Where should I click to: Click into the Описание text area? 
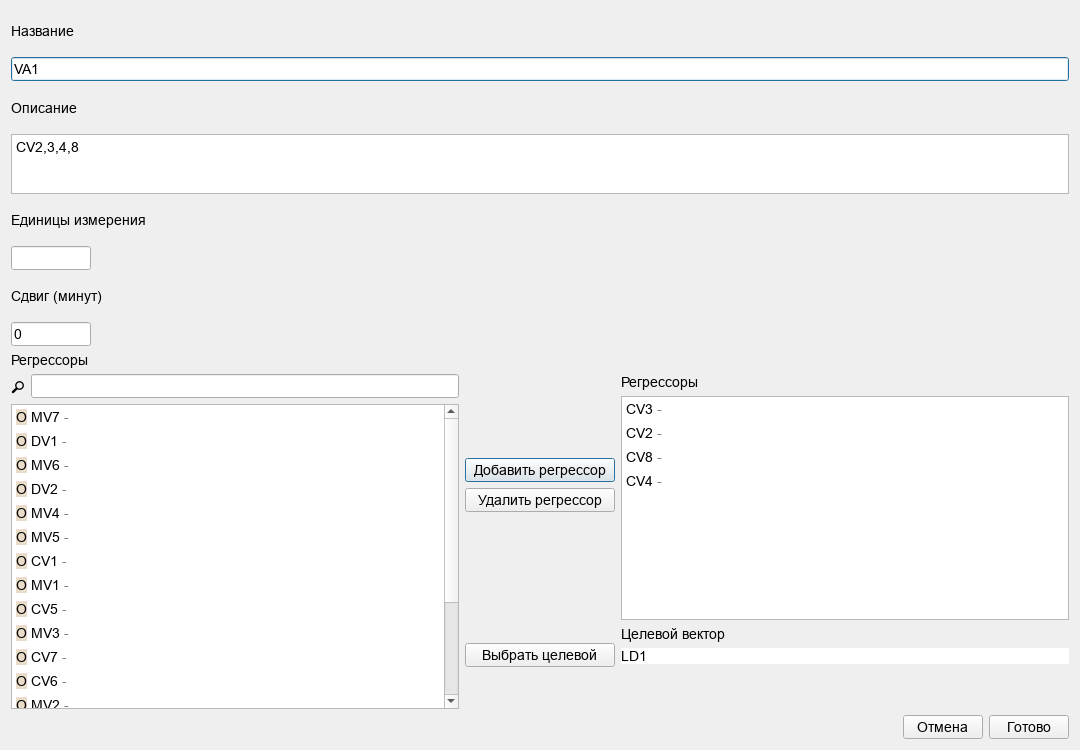540,164
